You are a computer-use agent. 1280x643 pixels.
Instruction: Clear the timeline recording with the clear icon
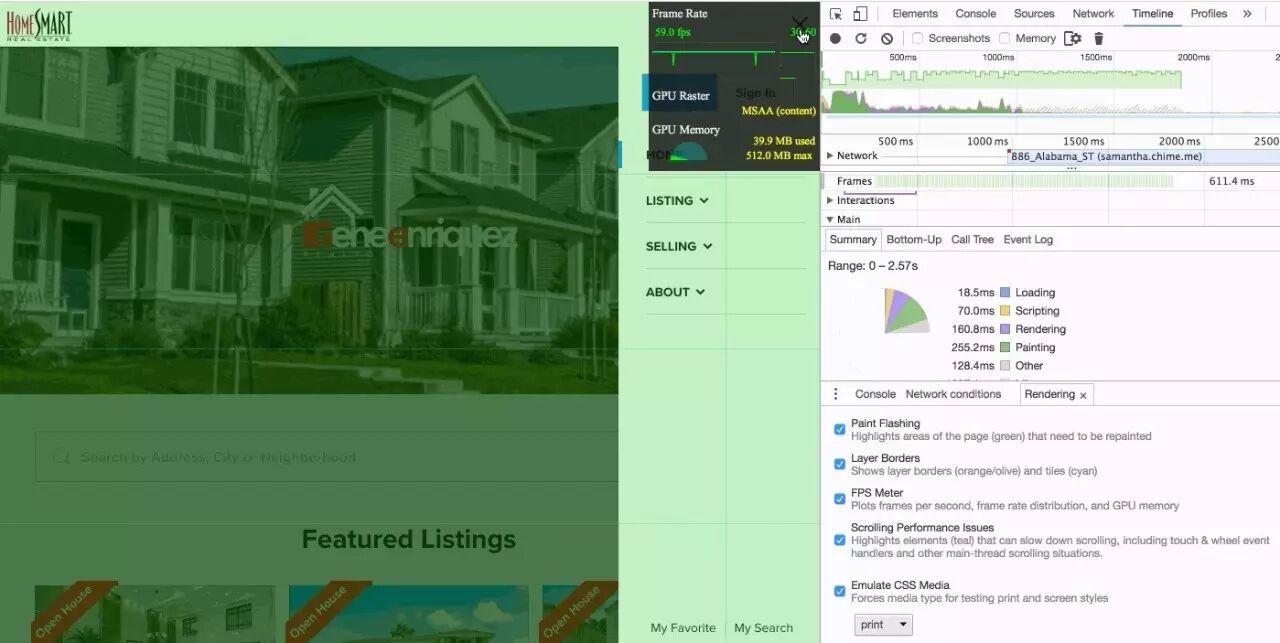coord(887,38)
